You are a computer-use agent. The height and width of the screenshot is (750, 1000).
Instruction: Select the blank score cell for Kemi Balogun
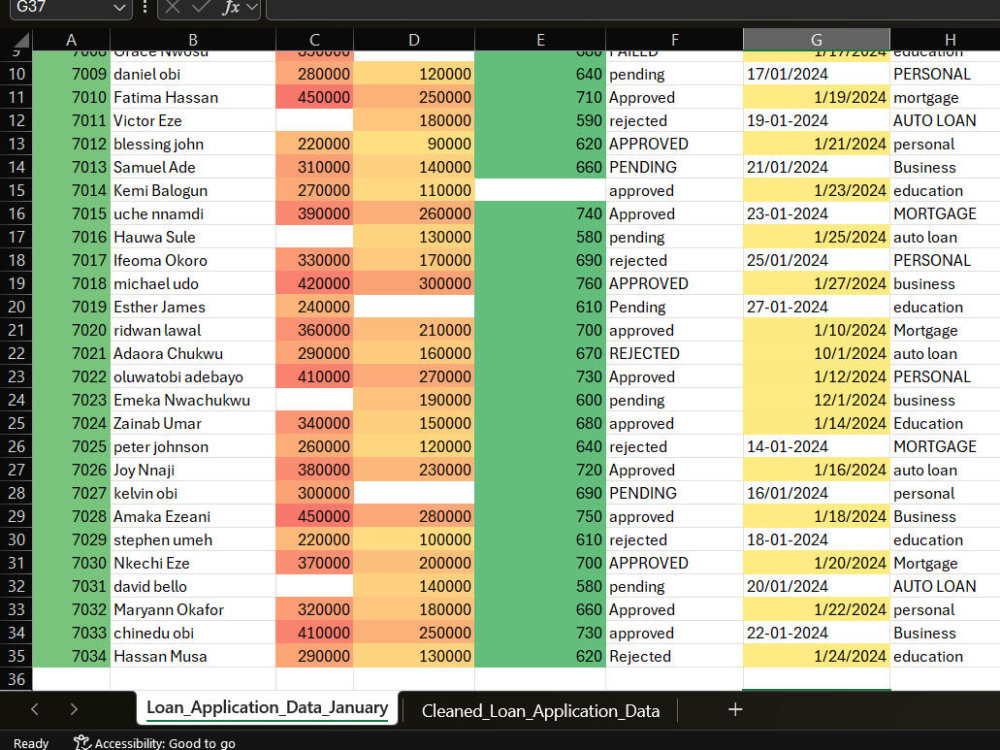[x=540, y=190]
